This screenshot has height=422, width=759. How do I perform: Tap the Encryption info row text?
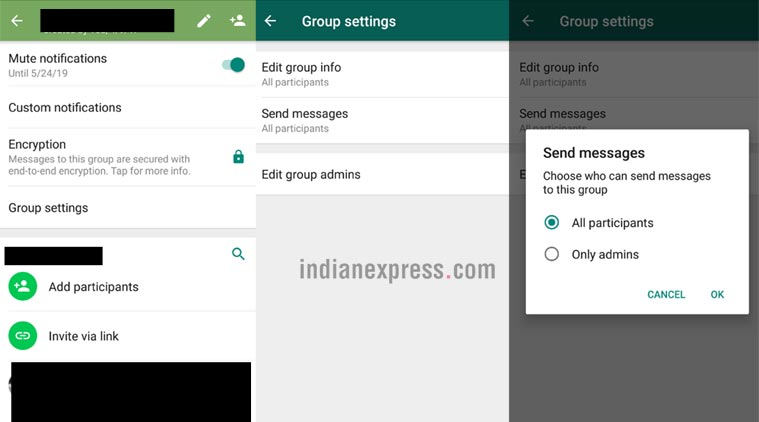[98, 158]
